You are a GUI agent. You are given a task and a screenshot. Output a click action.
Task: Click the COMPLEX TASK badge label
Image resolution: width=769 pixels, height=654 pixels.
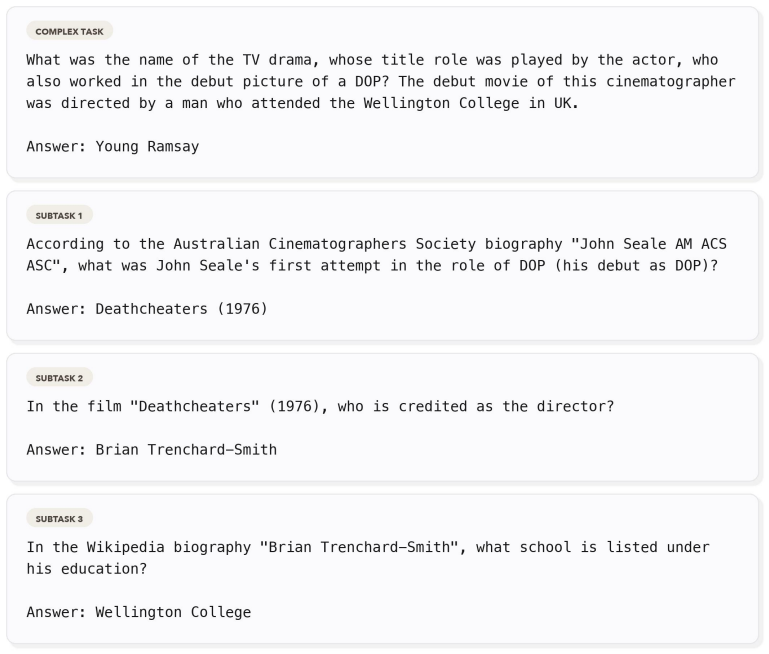tap(70, 31)
